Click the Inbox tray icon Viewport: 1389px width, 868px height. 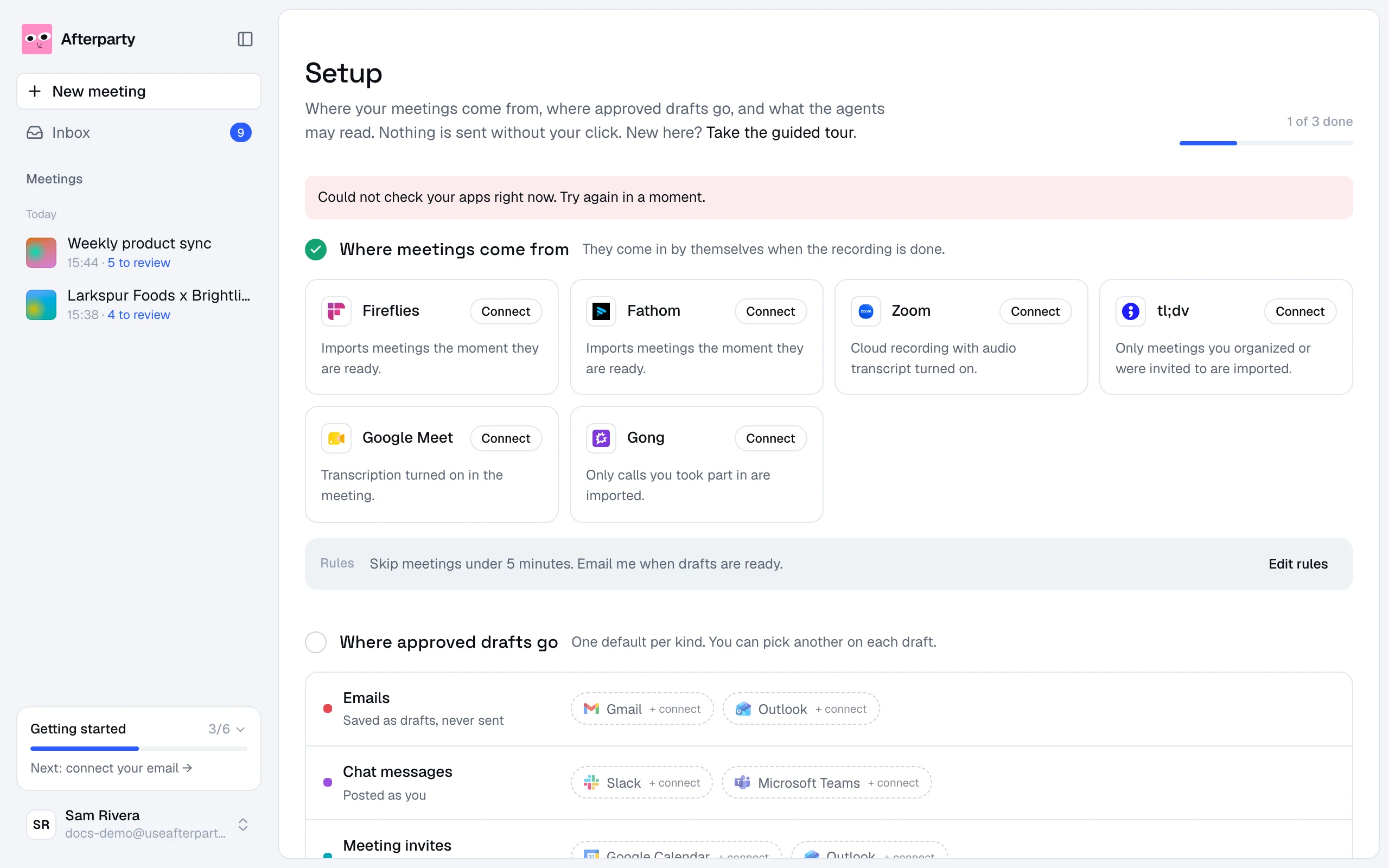pos(34,132)
